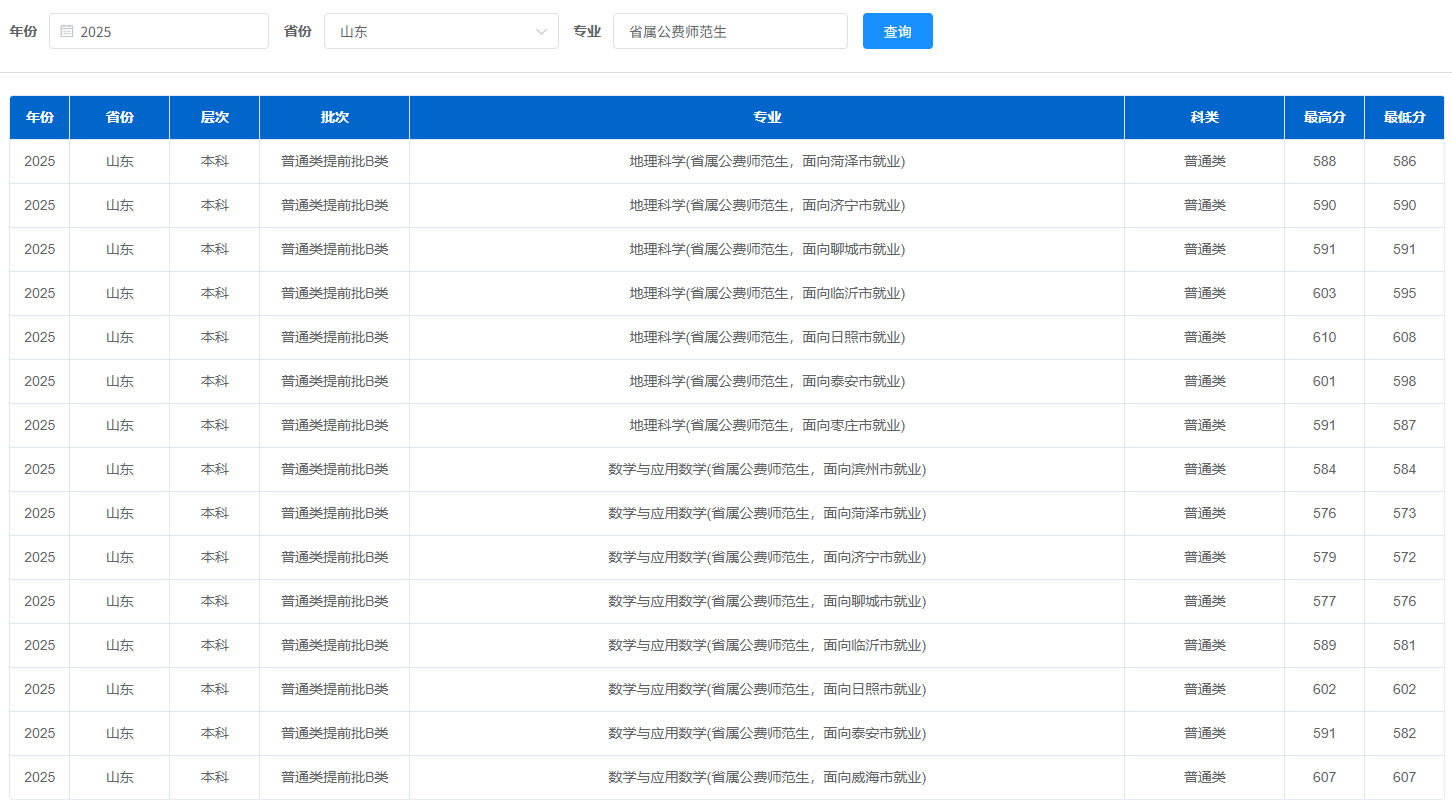Click the 最高分 column header
The height and width of the screenshot is (805, 1452).
[x=1324, y=117]
